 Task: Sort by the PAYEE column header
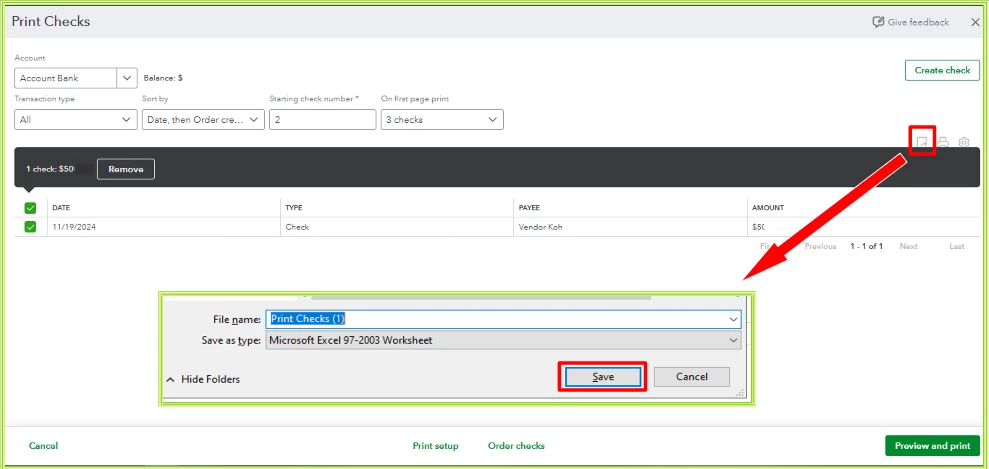click(x=529, y=207)
